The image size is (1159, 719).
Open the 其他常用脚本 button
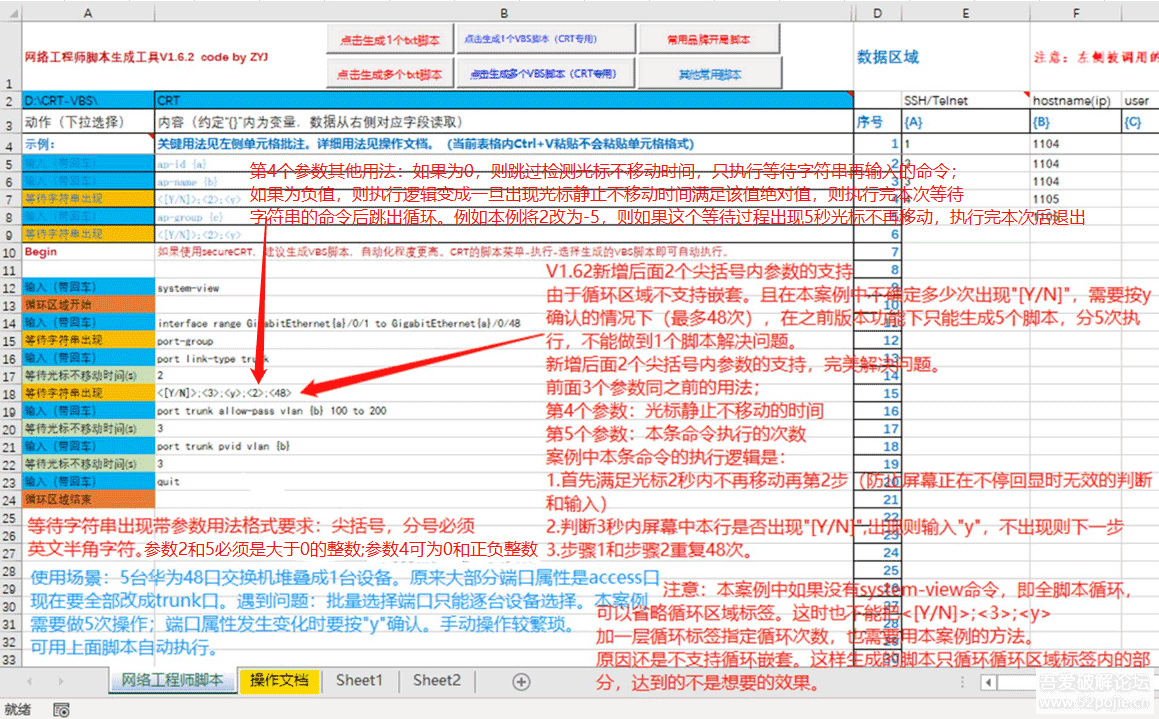coord(709,75)
